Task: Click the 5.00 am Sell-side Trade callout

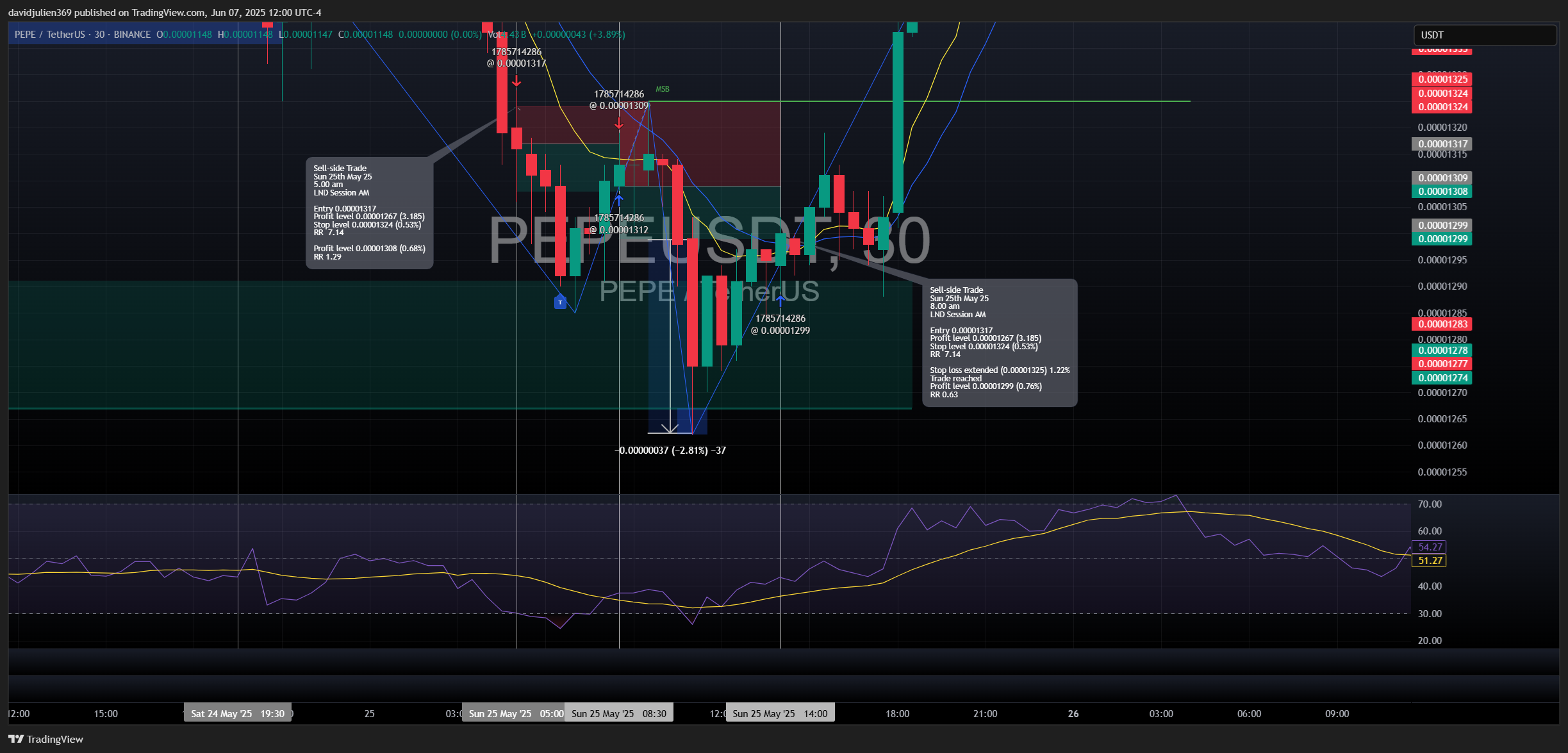Action: pyautogui.click(x=370, y=213)
